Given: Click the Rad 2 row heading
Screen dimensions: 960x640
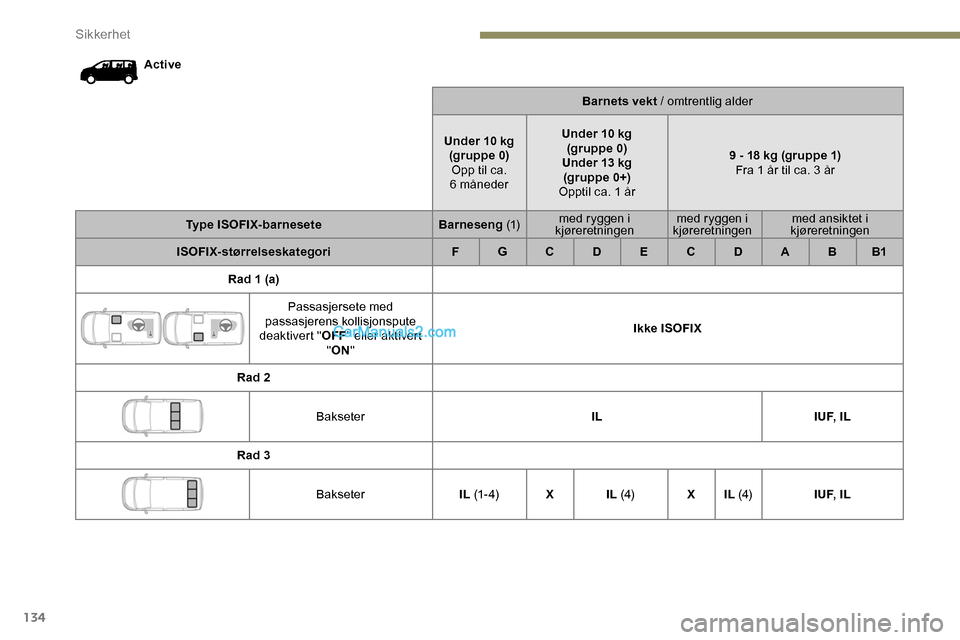Looking at the screenshot, I should pos(253,377).
